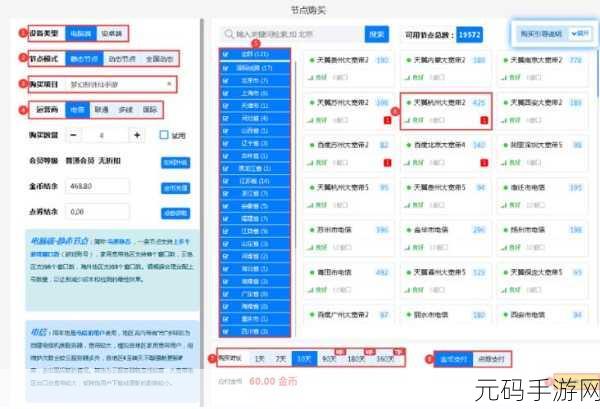Screen dimensions: 600x409
Task: Select 电信 carrier tab
Action: [x=78, y=110]
